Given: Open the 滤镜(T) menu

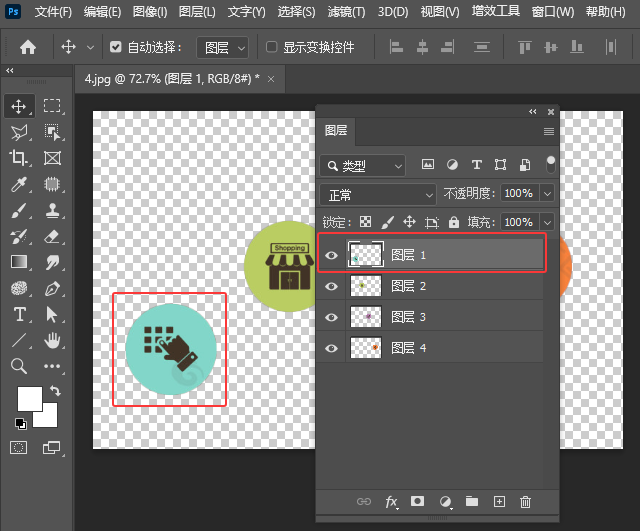Looking at the screenshot, I should tap(346, 12).
